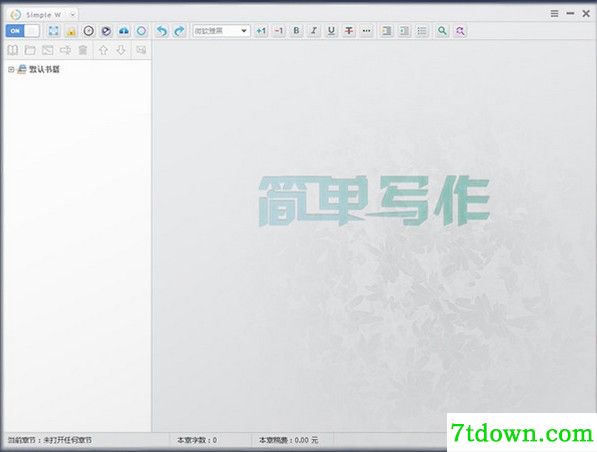
Task: Click the yellow lock icon
Action: tap(71, 31)
